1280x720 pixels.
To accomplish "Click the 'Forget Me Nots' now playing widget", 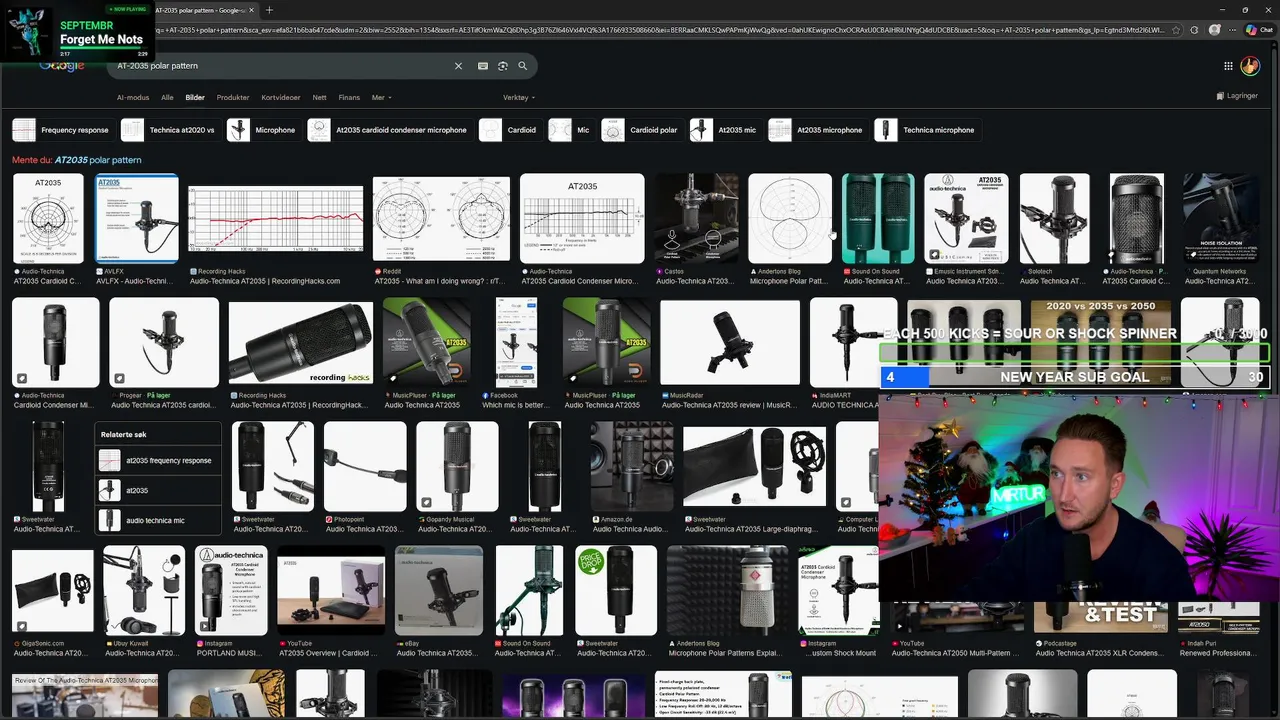I will [x=78, y=32].
